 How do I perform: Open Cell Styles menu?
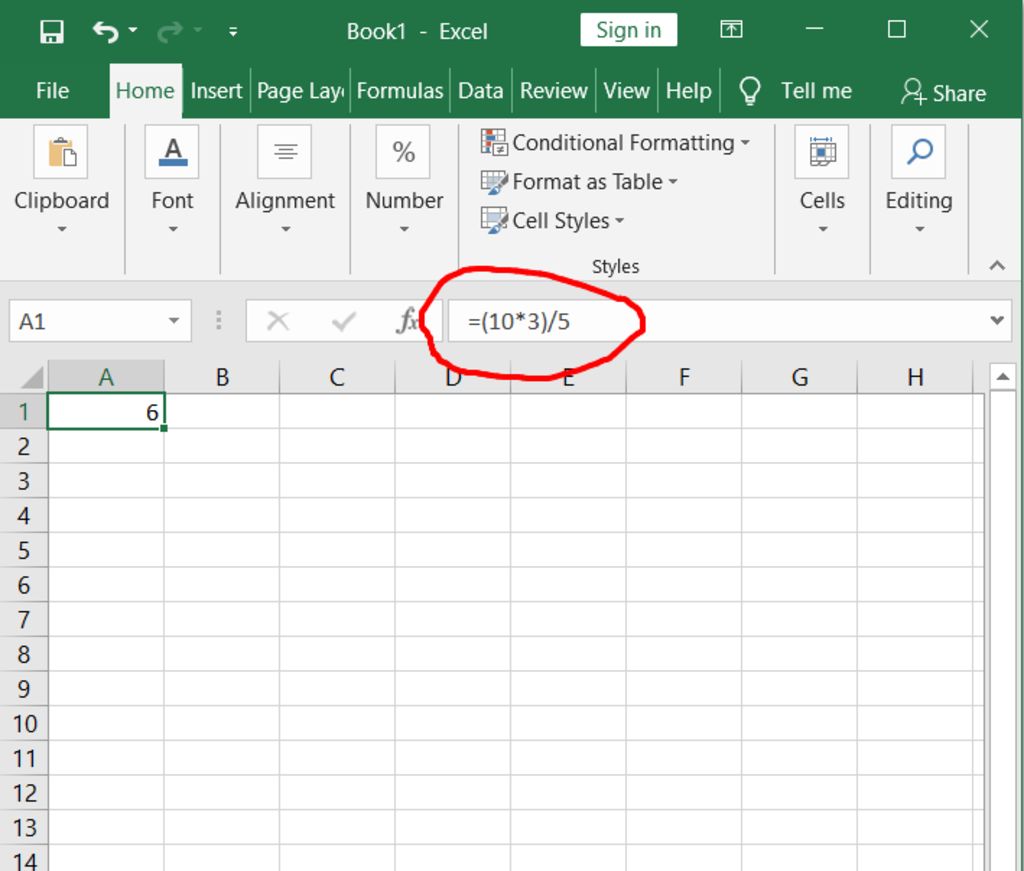552,221
